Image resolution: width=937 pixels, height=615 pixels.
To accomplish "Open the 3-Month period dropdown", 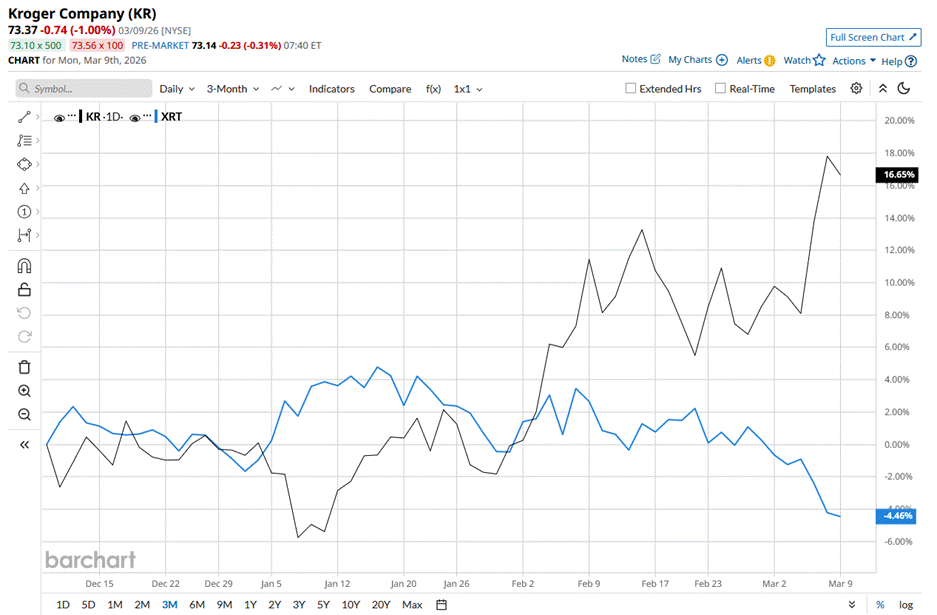I will (x=232, y=88).
